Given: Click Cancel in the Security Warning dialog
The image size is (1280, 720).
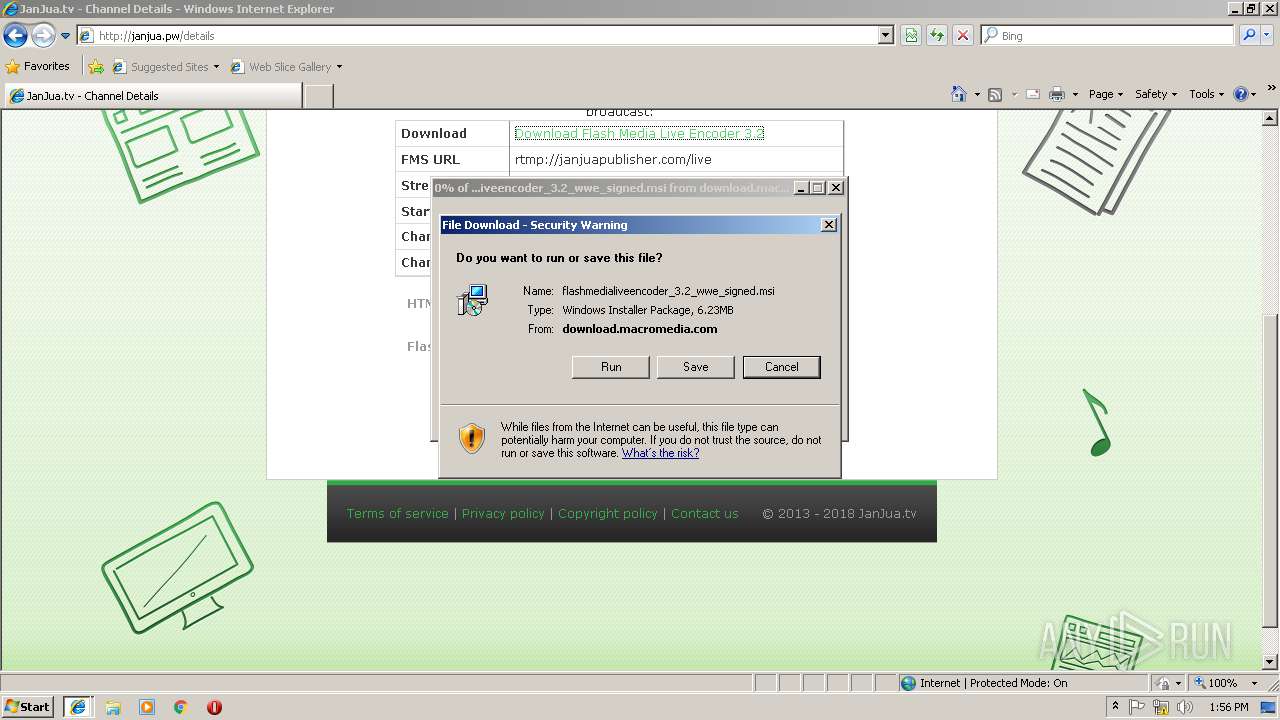Looking at the screenshot, I should click(781, 367).
